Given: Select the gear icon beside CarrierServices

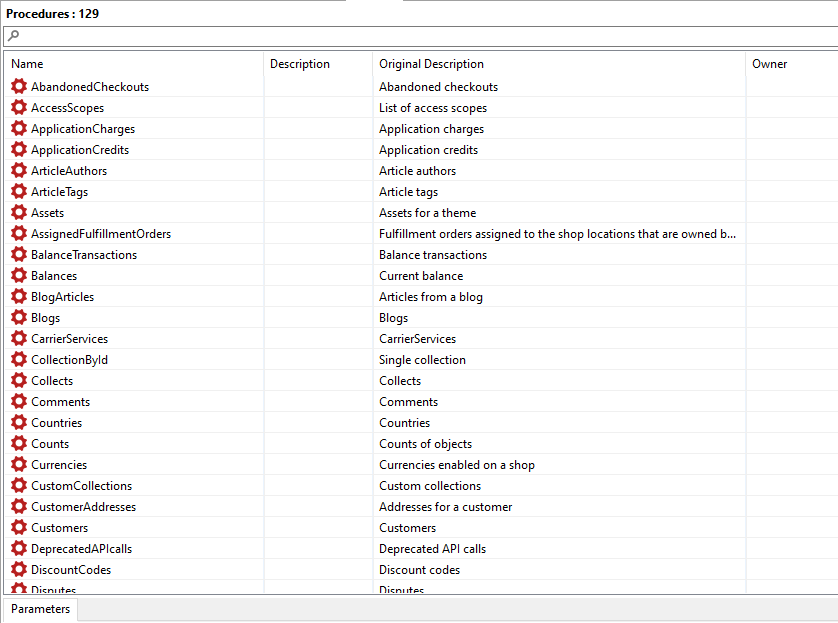Looking at the screenshot, I should (19, 339).
